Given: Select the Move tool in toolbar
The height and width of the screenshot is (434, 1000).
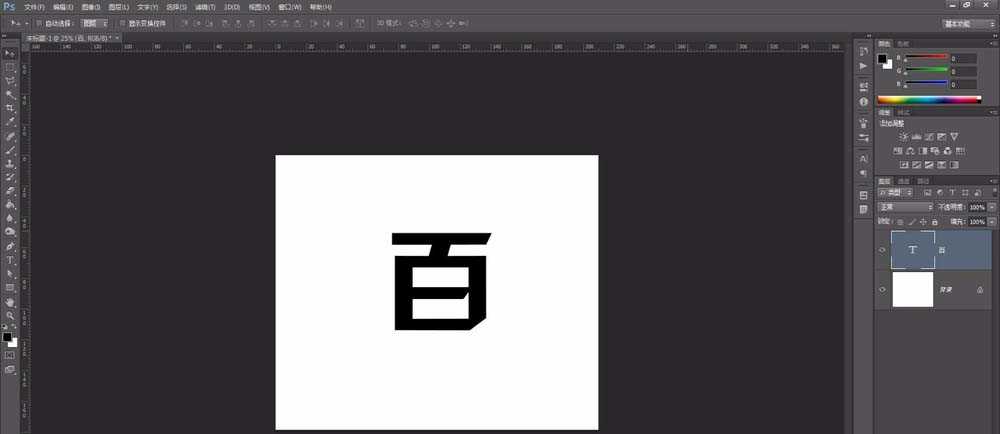Looking at the screenshot, I should tap(10, 53).
